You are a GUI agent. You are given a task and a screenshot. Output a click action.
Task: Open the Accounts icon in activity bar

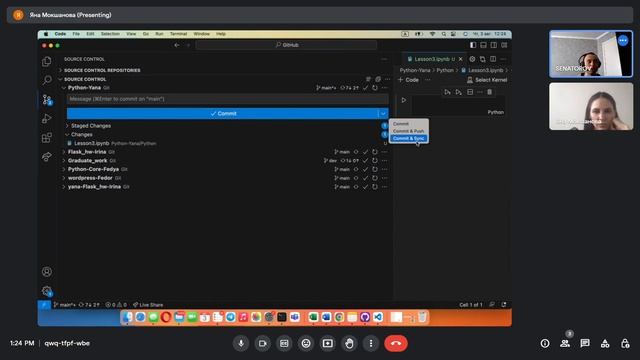(x=47, y=271)
